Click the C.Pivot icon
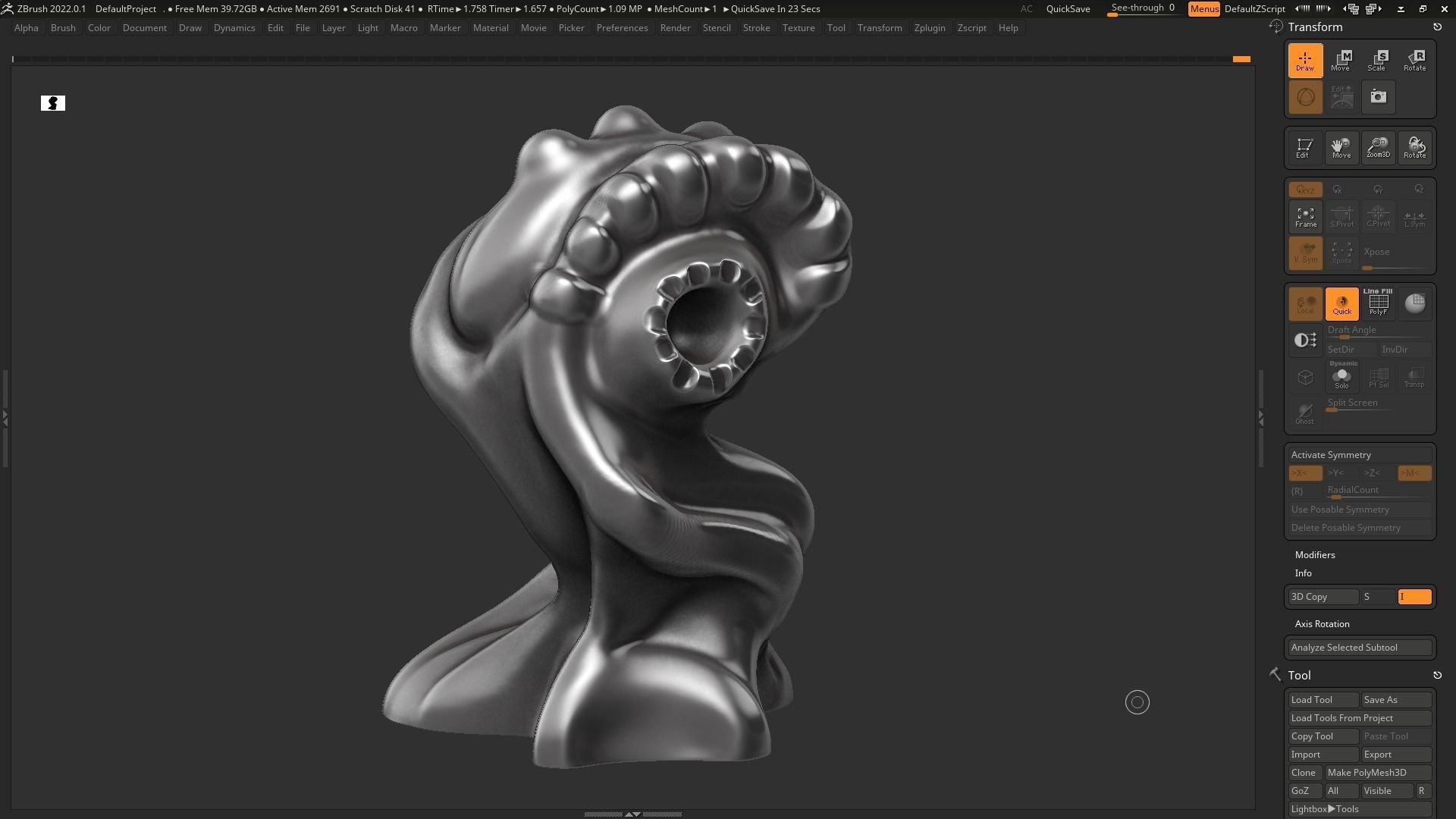The width and height of the screenshot is (1456, 819). tap(1378, 217)
